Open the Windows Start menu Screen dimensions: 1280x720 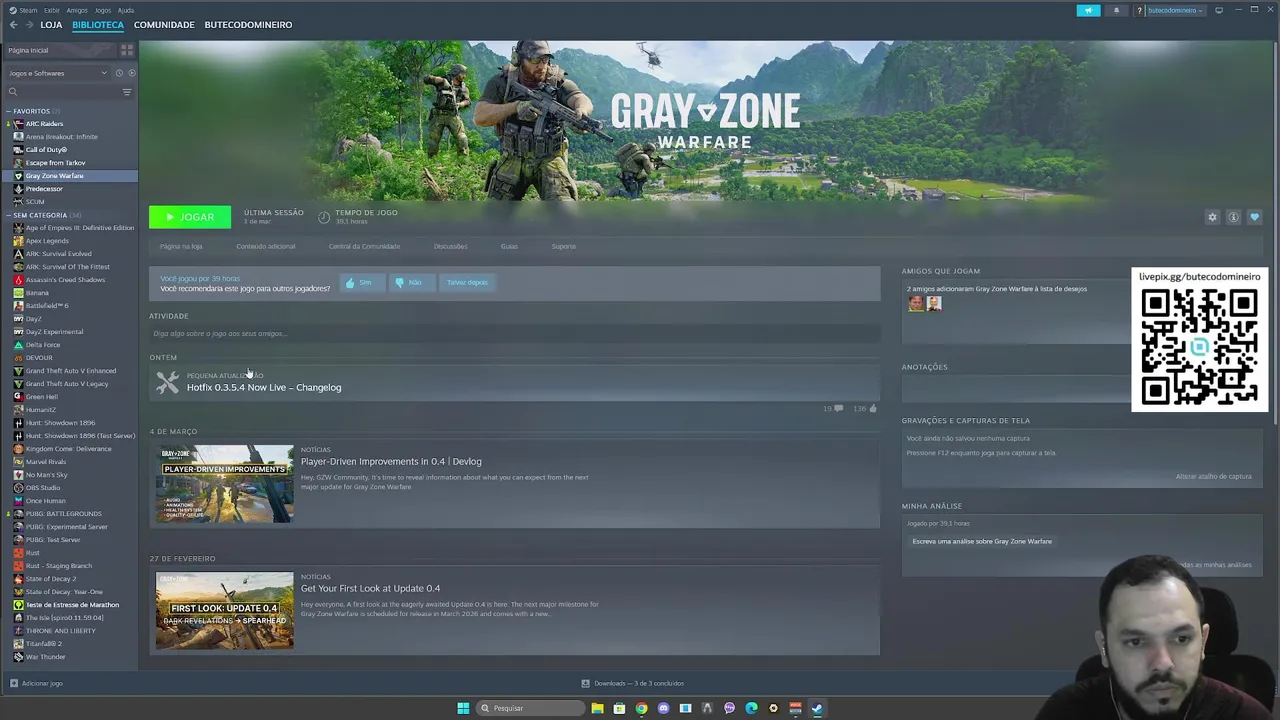463,708
